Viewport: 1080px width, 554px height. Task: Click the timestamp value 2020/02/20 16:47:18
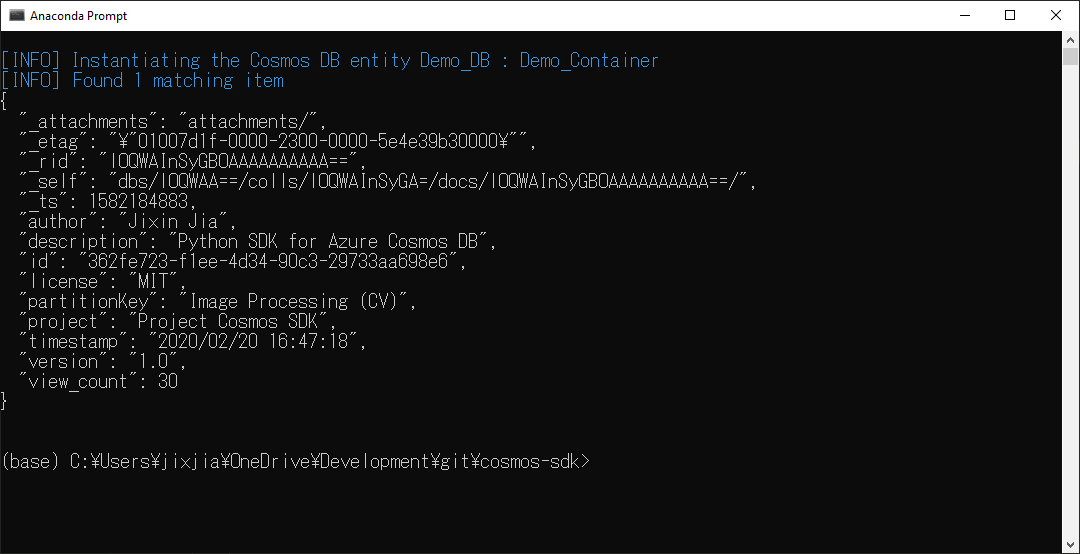pyautogui.click(x=258, y=341)
